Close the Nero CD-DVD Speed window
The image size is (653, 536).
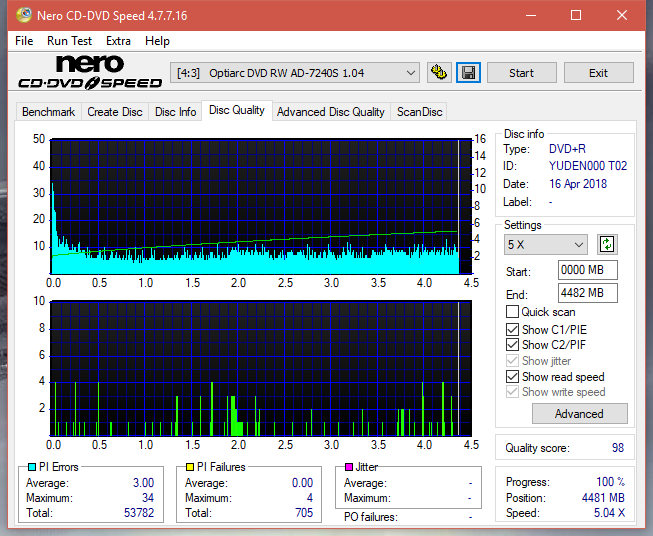[x=622, y=15]
